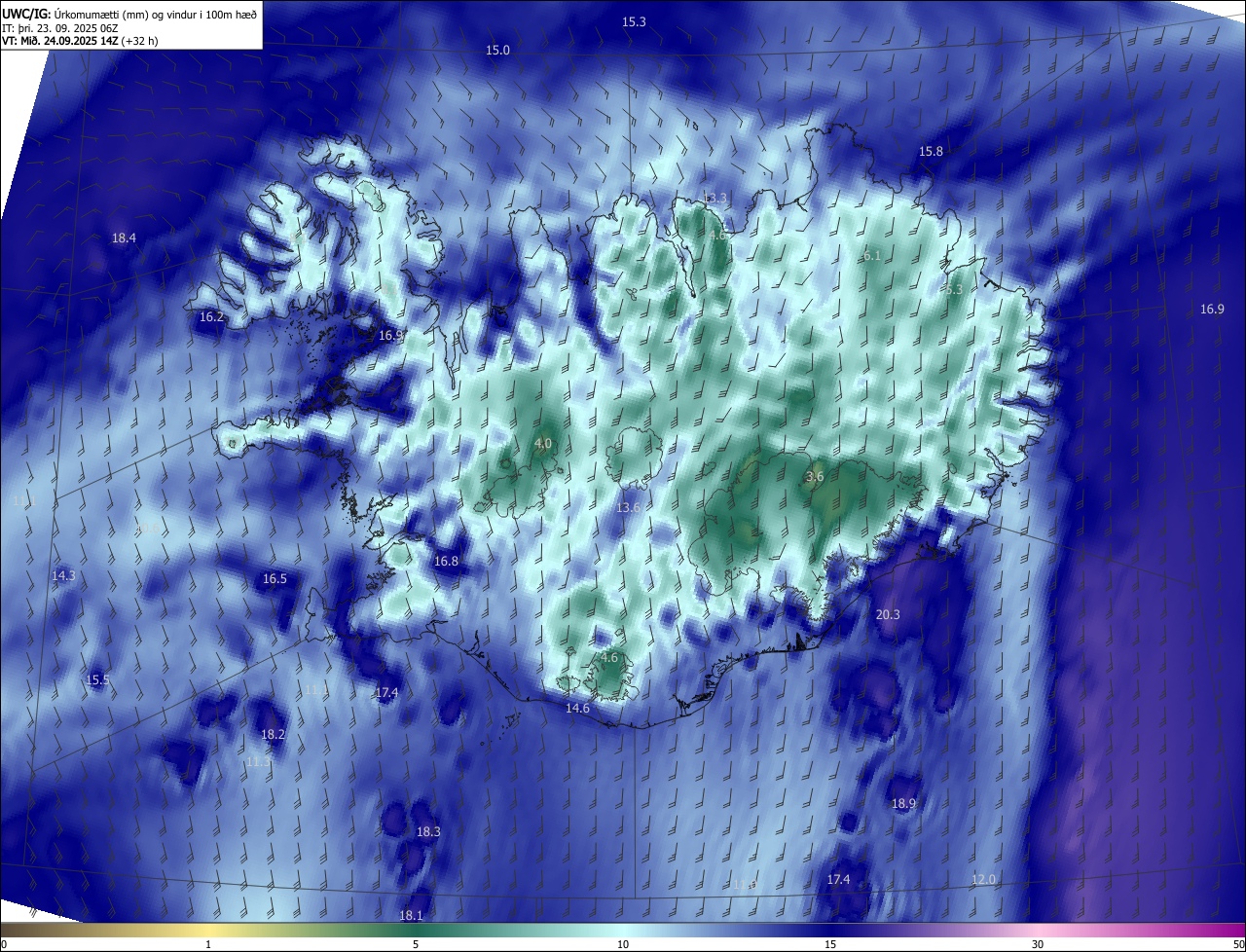Viewport: 1246px width, 952px height.
Task: Click the map value label 14.6
Action: [577, 709]
